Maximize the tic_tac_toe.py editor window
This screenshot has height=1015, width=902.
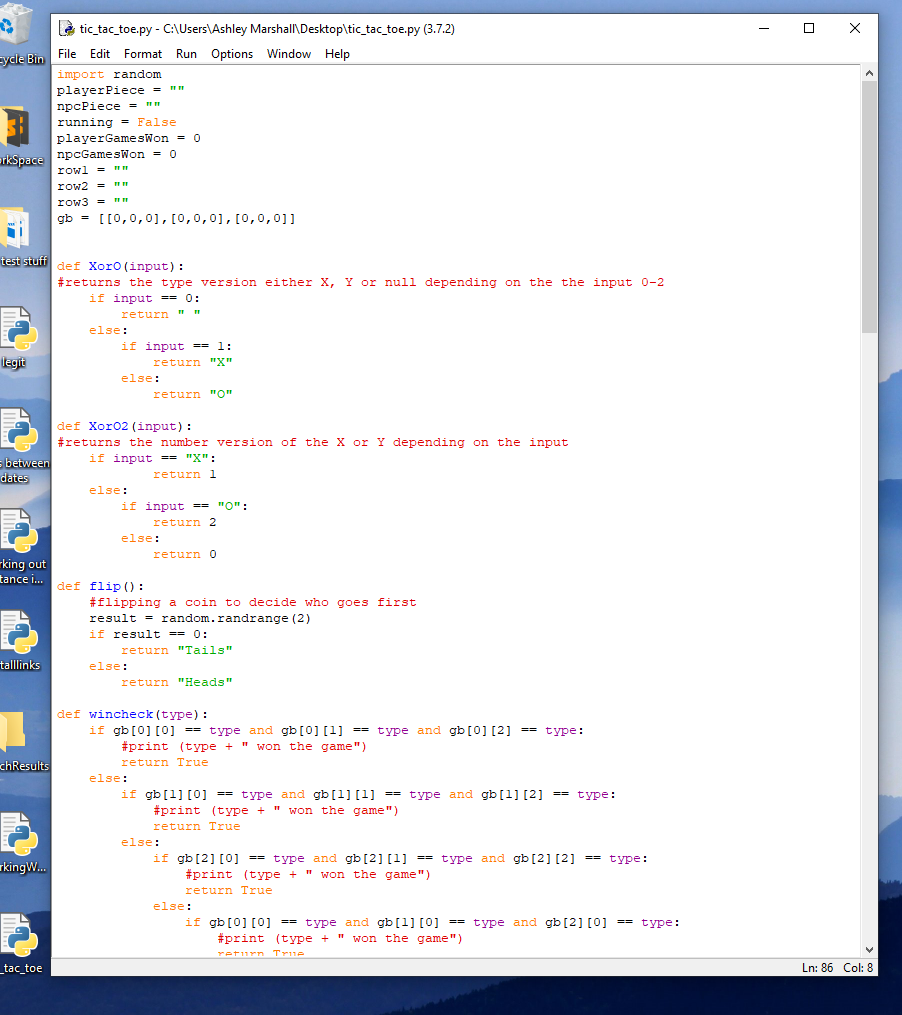point(809,29)
